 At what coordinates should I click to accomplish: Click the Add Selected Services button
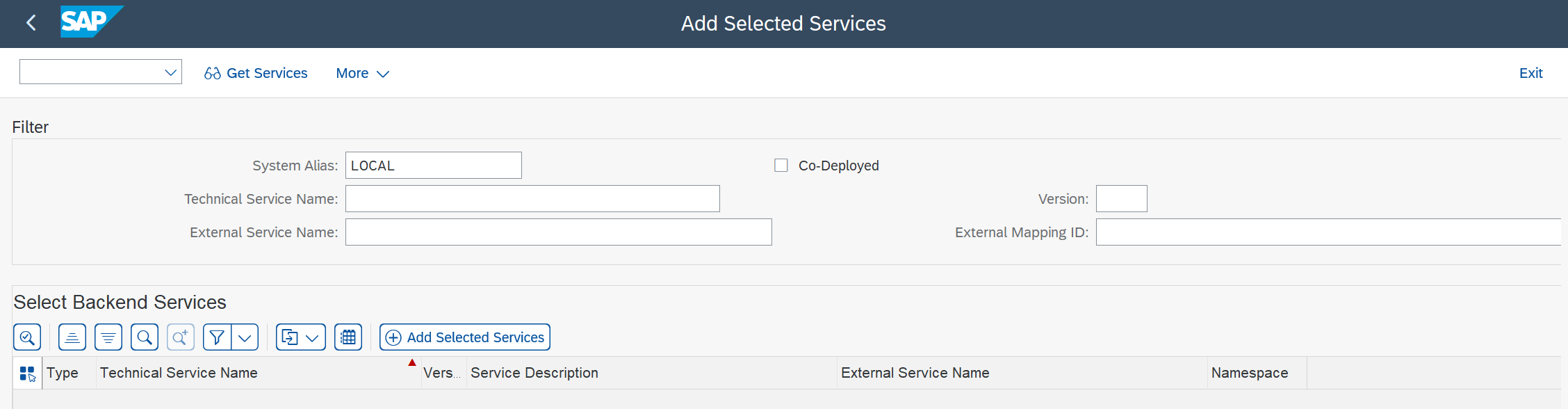pos(465,337)
